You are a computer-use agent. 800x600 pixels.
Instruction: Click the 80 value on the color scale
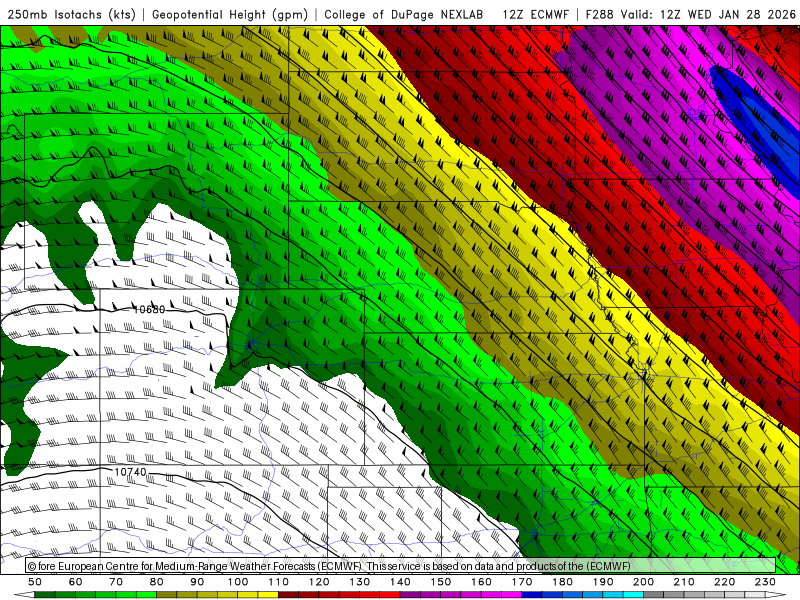tap(157, 582)
